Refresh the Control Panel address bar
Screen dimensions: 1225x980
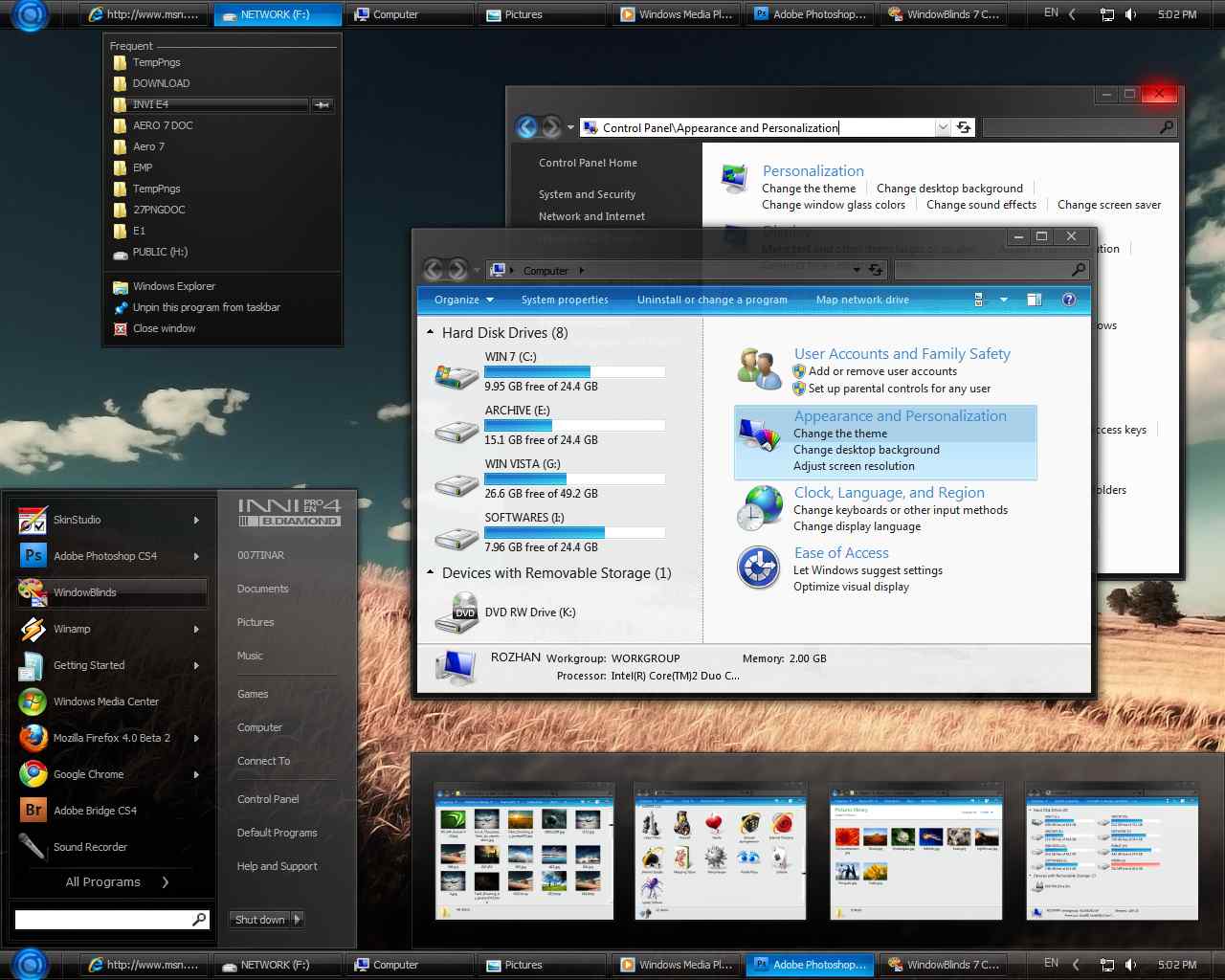coord(964,127)
